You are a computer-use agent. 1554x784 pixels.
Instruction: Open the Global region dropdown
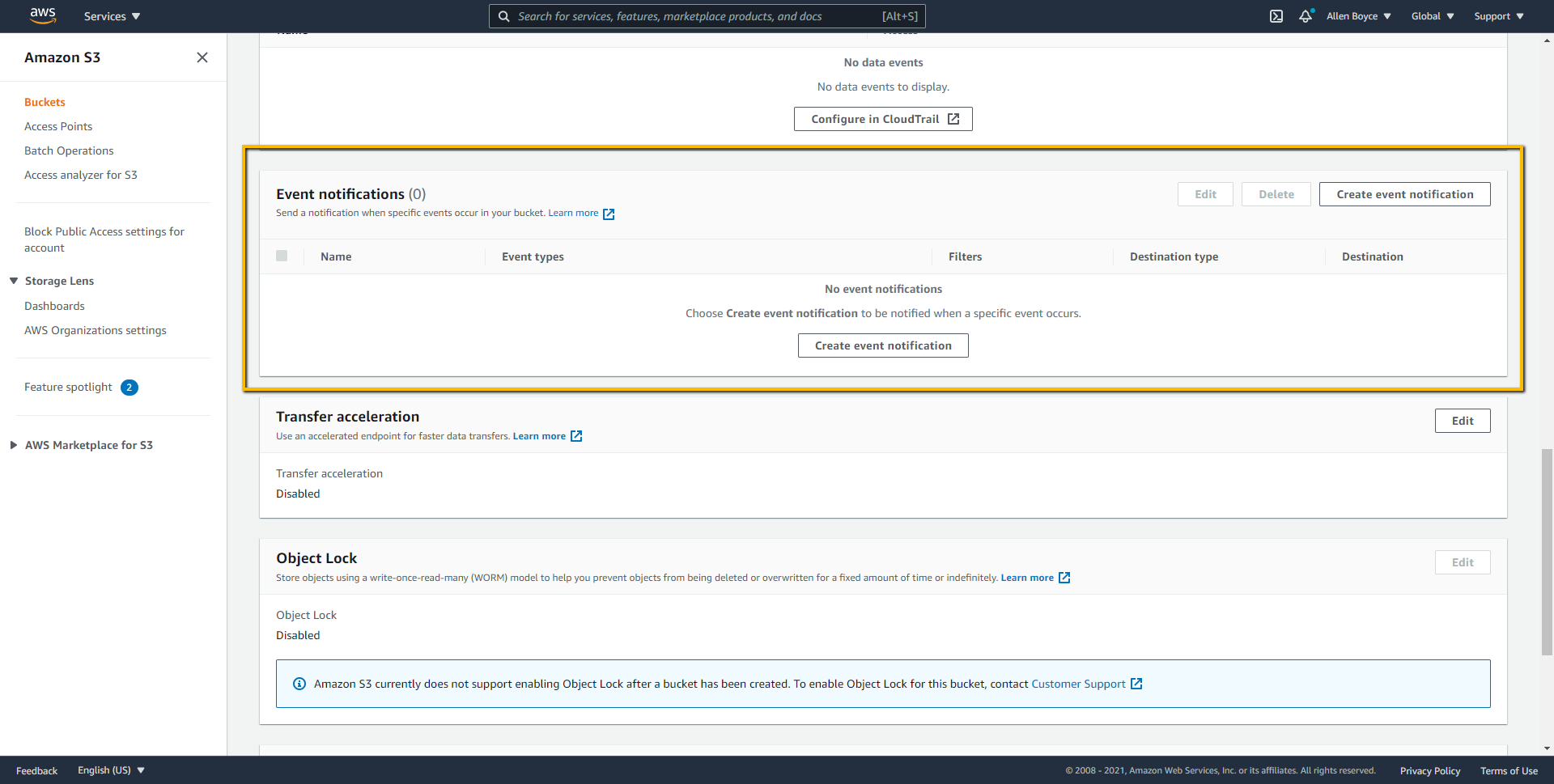(x=1433, y=16)
